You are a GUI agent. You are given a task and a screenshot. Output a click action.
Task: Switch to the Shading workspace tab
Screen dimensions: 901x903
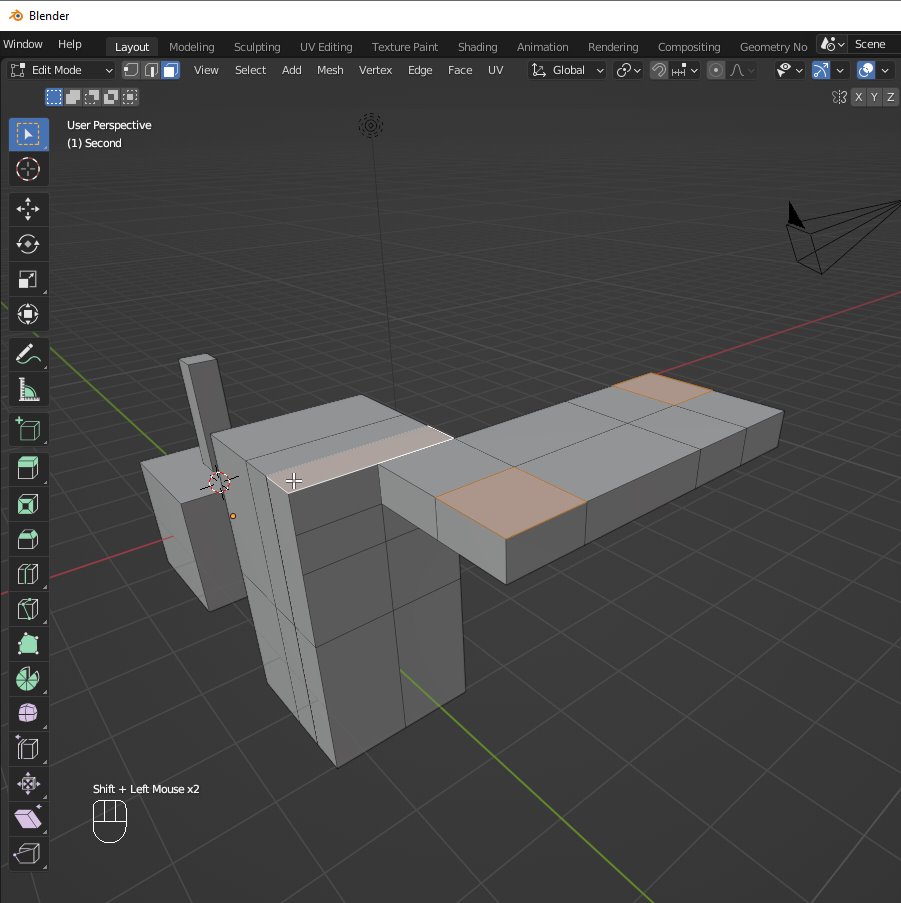tap(477, 46)
